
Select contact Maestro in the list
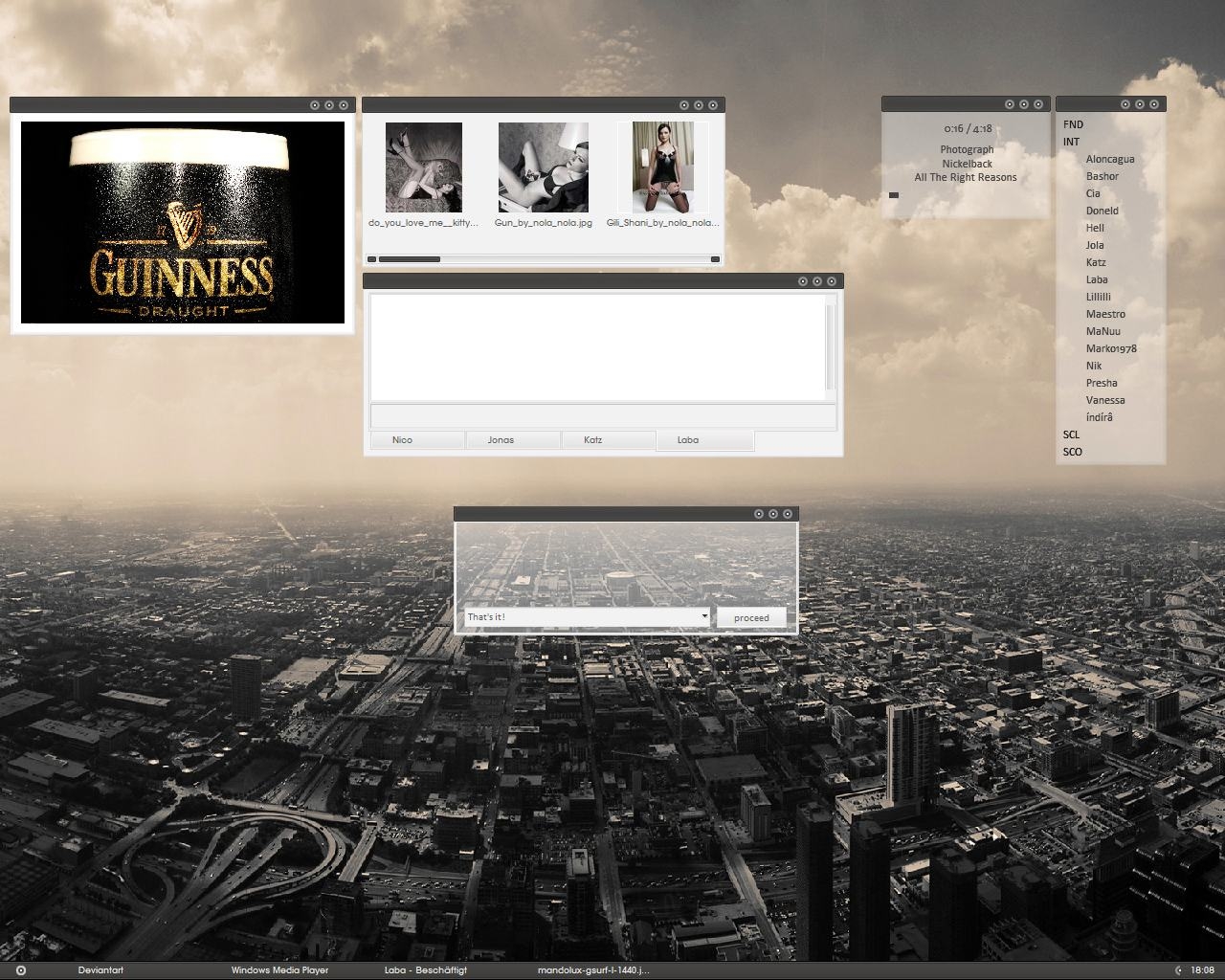tap(1105, 314)
